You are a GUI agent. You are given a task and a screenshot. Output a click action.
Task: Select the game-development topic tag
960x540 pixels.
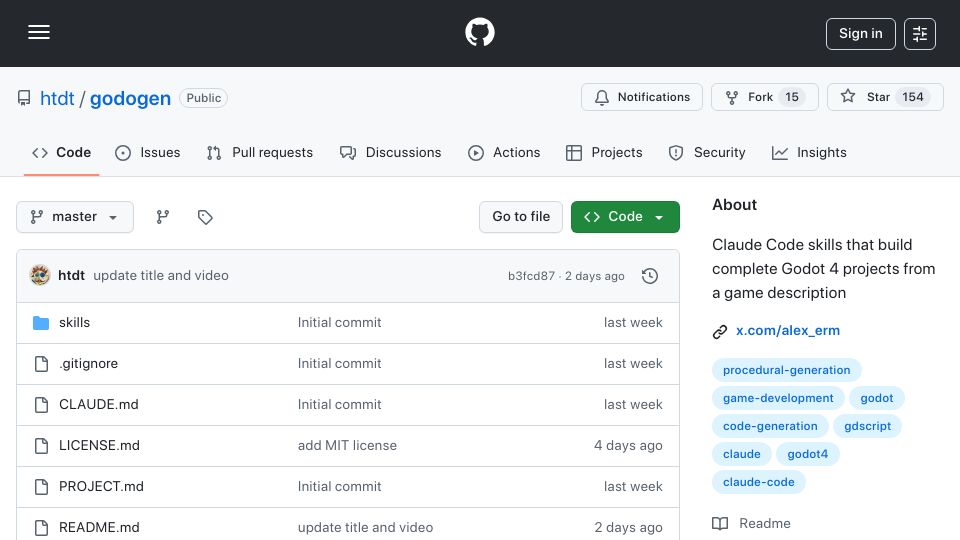tap(778, 398)
